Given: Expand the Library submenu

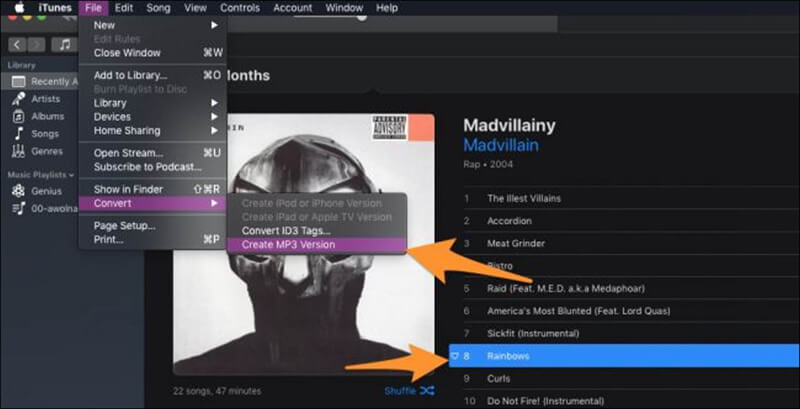Looking at the screenshot, I should tap(153, 103).
